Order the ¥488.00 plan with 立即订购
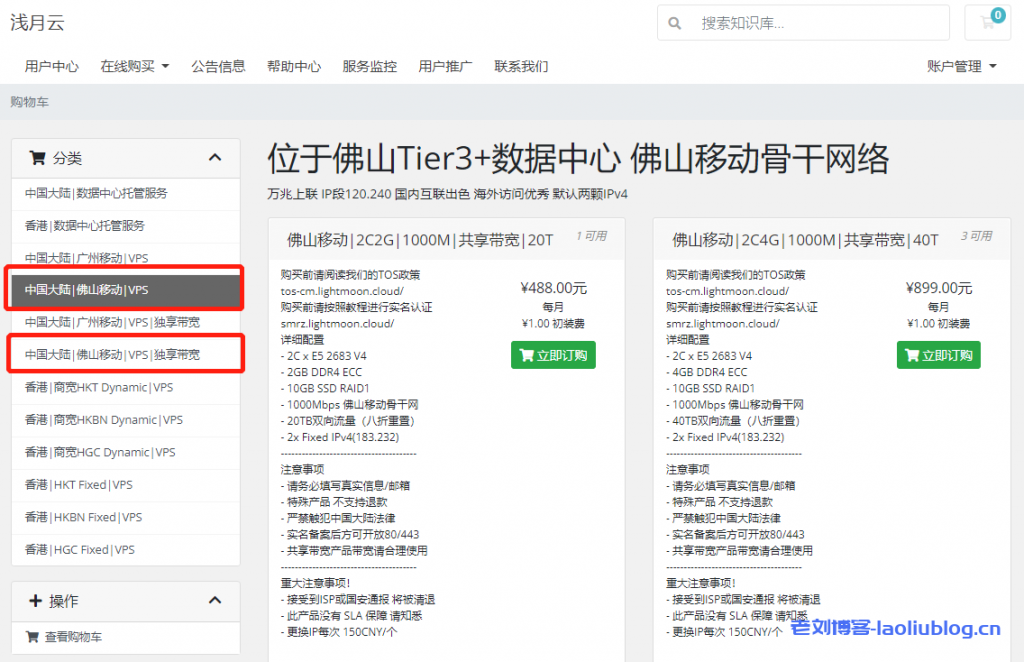This screenshot has height=662, width=1024. coord(553,355)
